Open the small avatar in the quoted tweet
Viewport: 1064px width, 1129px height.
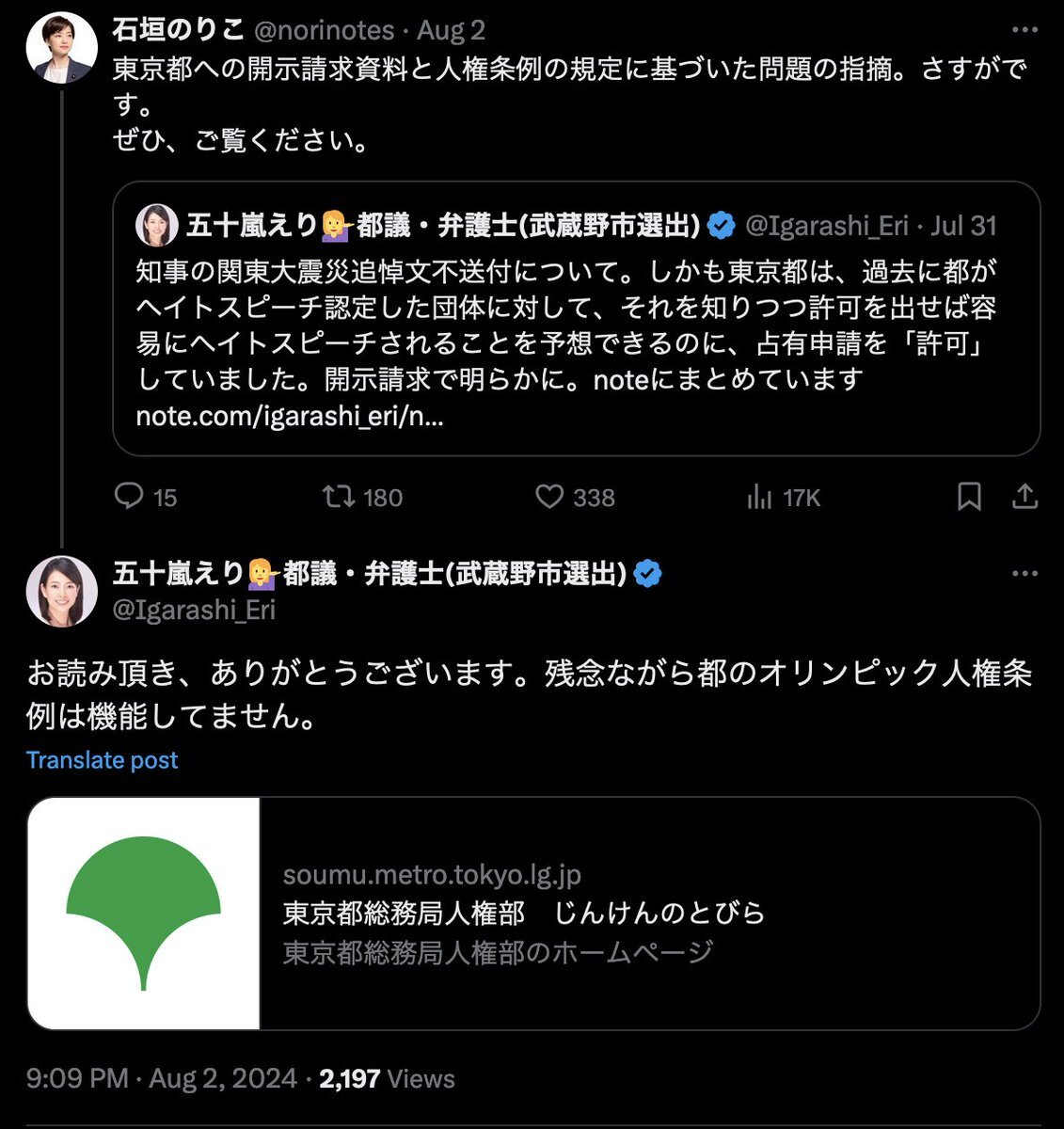click(156, 225)
